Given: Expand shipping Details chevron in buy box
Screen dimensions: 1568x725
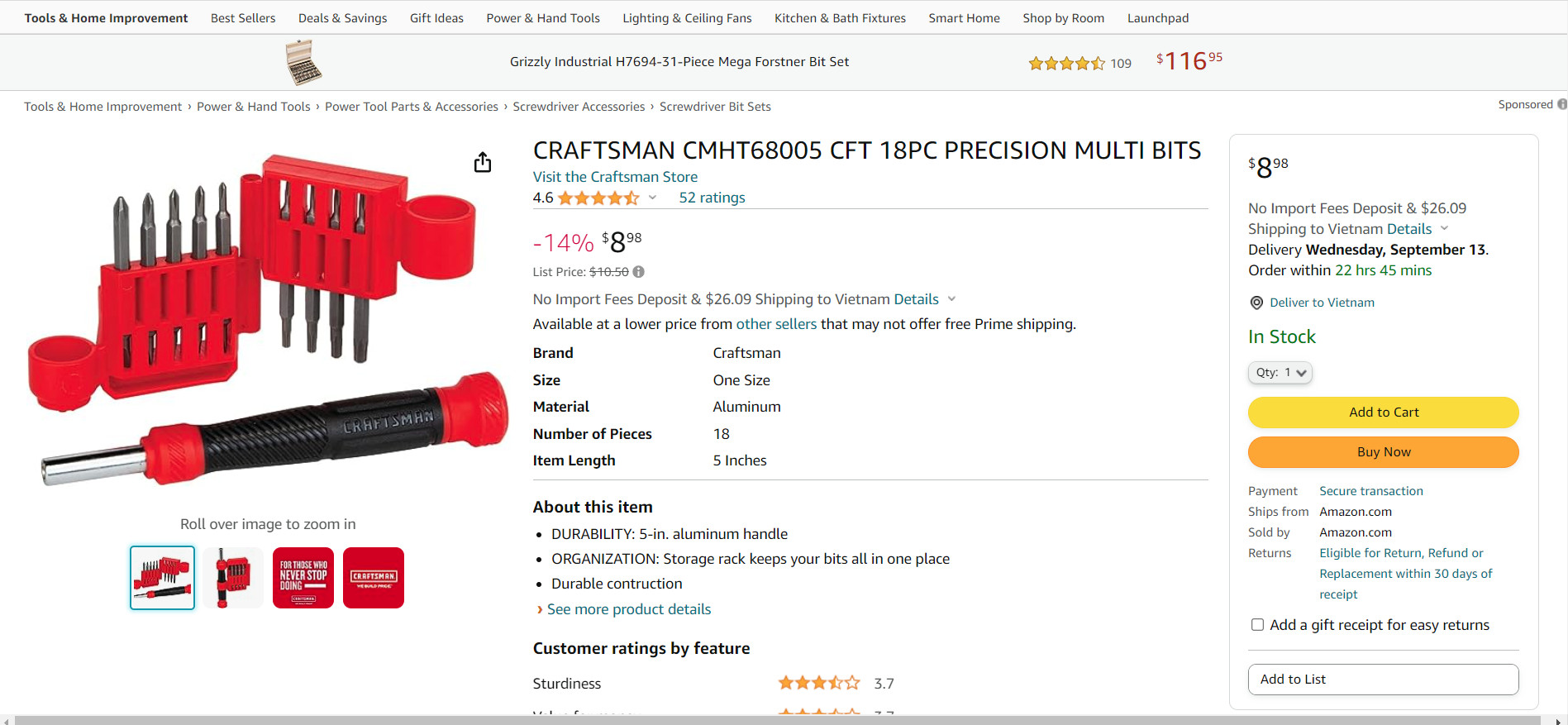Looking at the screenshot, I should [1444, 229].
